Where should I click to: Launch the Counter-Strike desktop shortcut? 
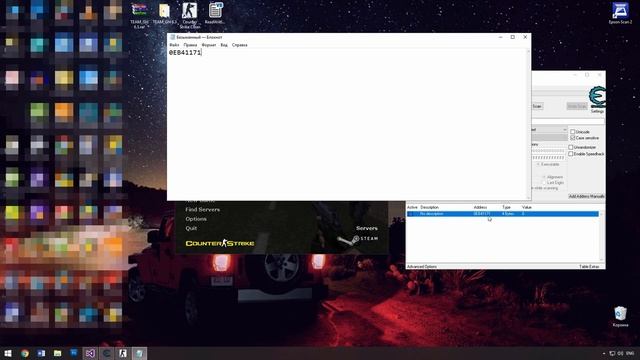[x=189, y=16]
